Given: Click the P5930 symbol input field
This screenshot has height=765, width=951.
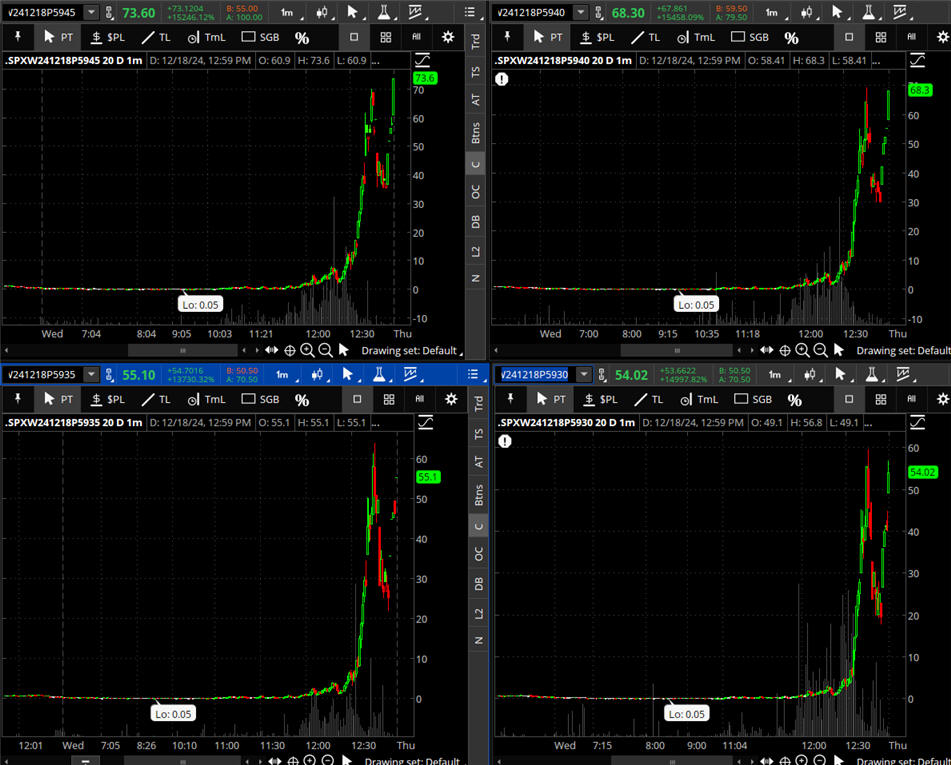Looking at the screenshot, I should pos(535,374).
